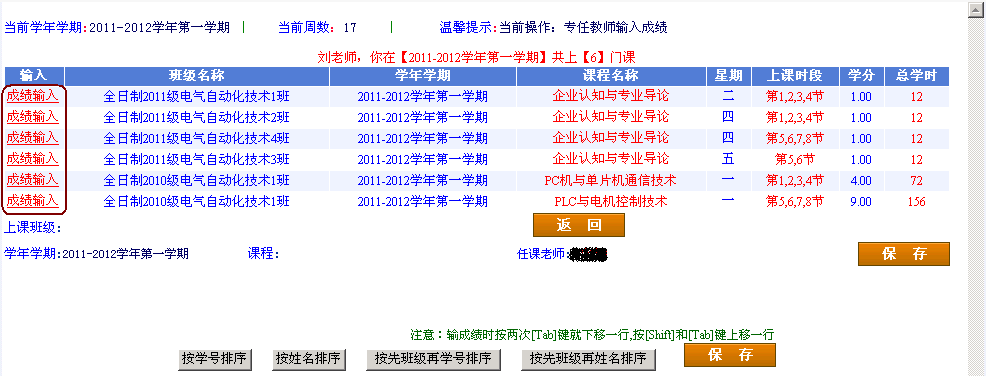Click the 返回 button
This screenshot has height=376, width=986.
pos(579,225)
